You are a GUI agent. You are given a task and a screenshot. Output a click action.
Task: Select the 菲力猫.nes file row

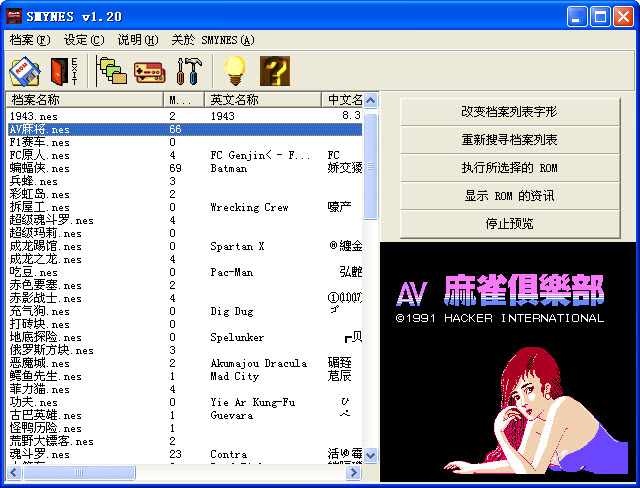pos(184,389)
